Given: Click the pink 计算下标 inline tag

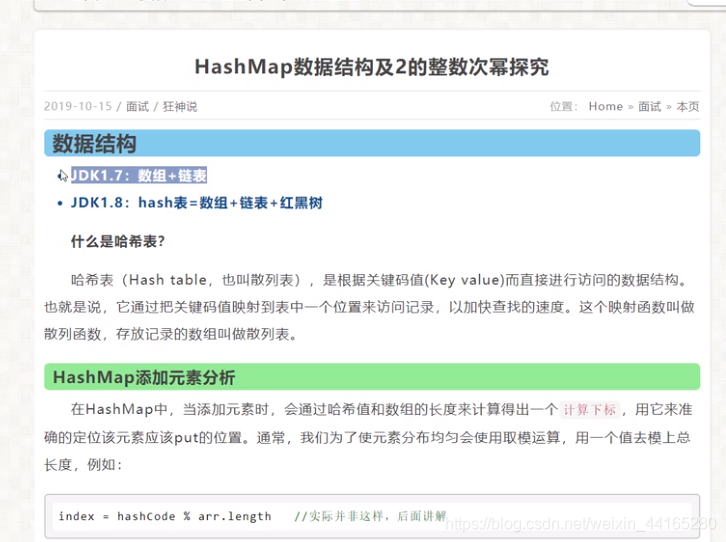Looking at the screenshot, I should click(589, 410).
